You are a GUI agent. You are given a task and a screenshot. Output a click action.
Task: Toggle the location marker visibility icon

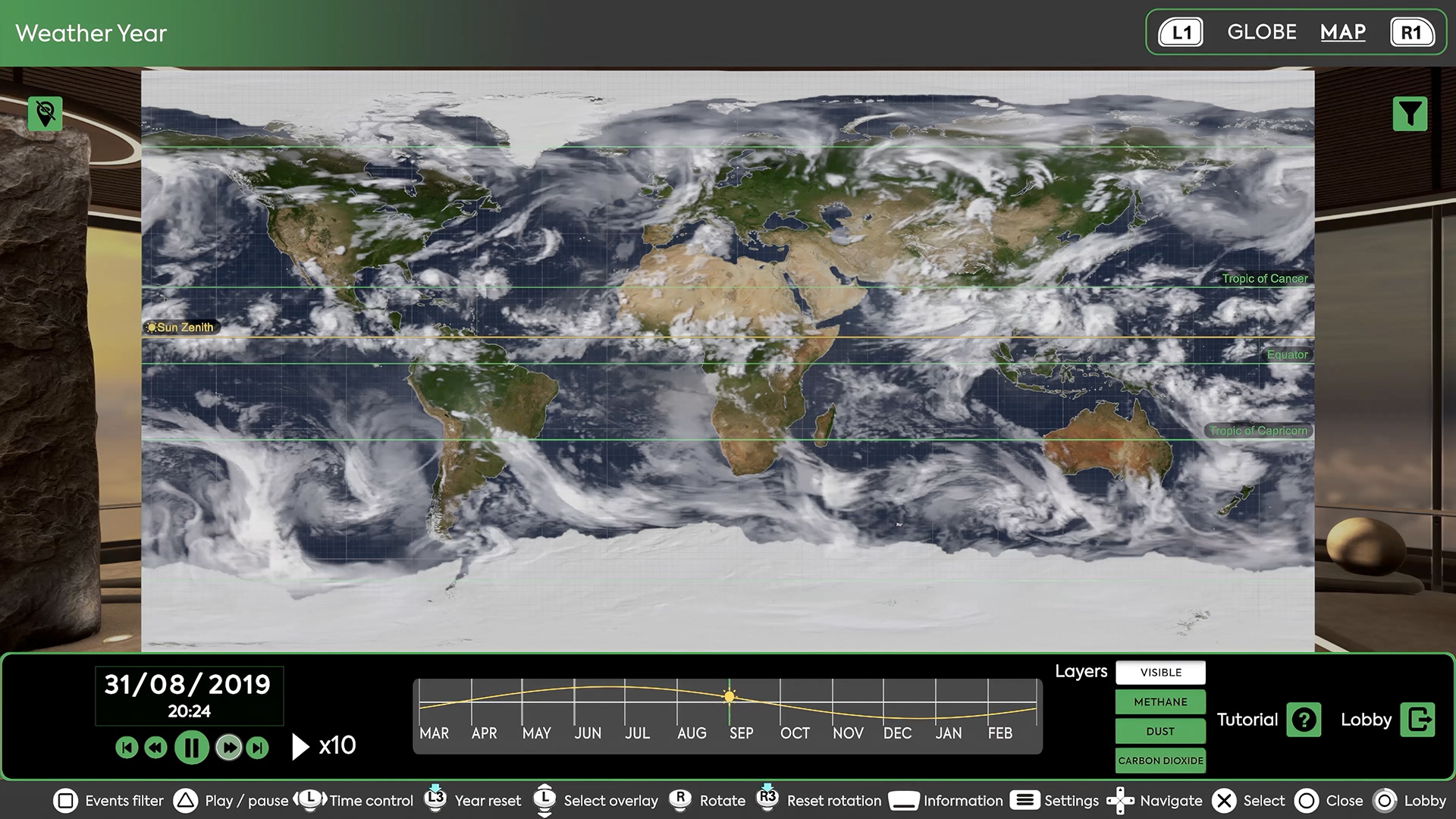pos(45,115)
